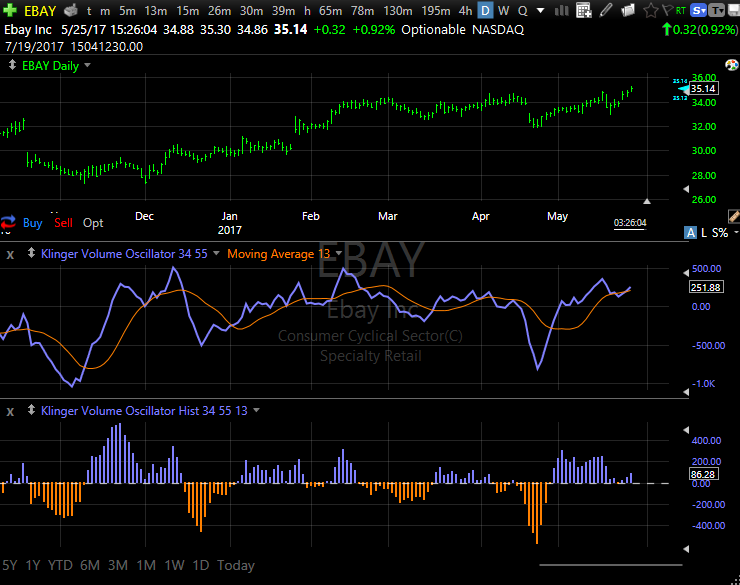
Task: Click scale arrow below the price pane axis
Action: (x=686, y=189)
